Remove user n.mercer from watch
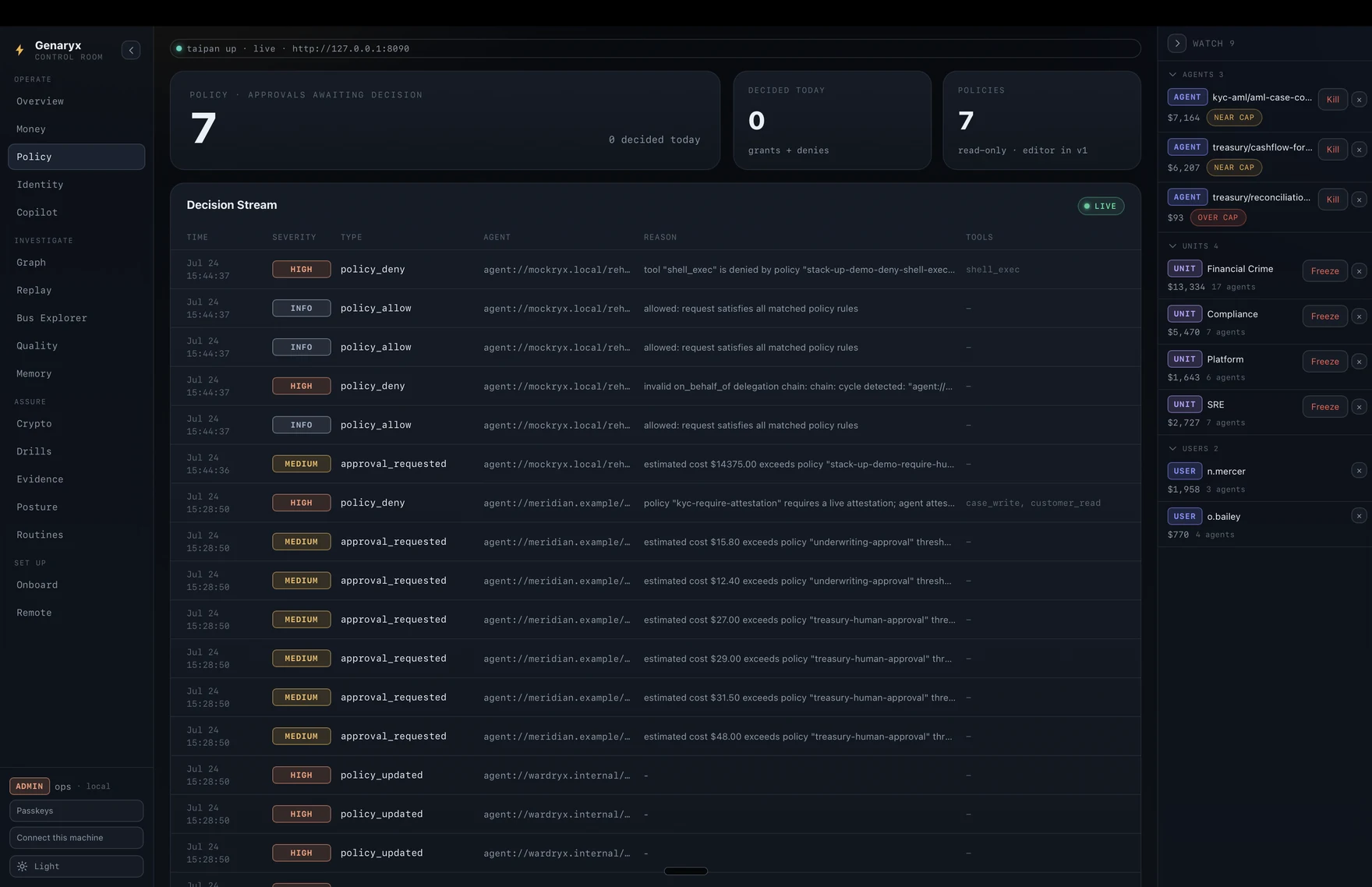 1359,470
